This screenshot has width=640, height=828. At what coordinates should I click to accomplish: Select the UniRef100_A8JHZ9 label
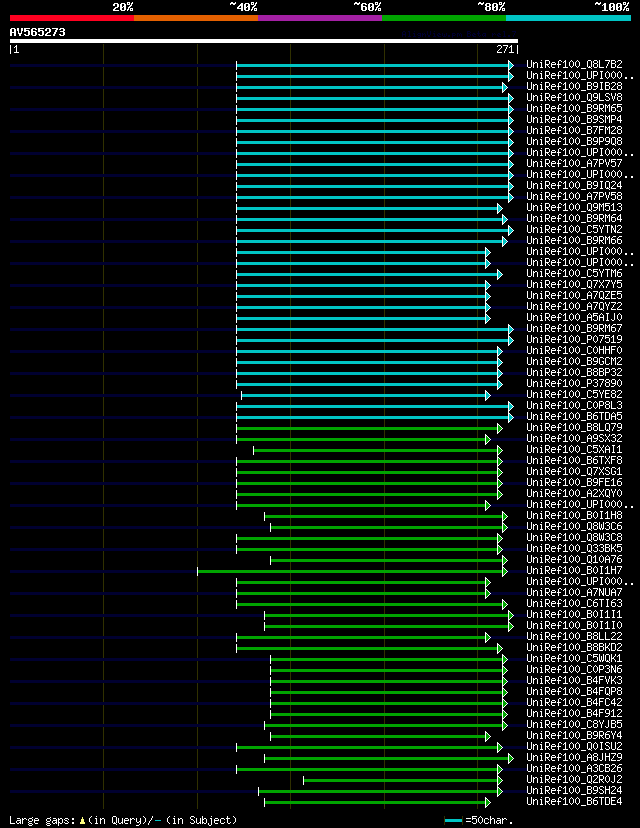pos(575,758)
